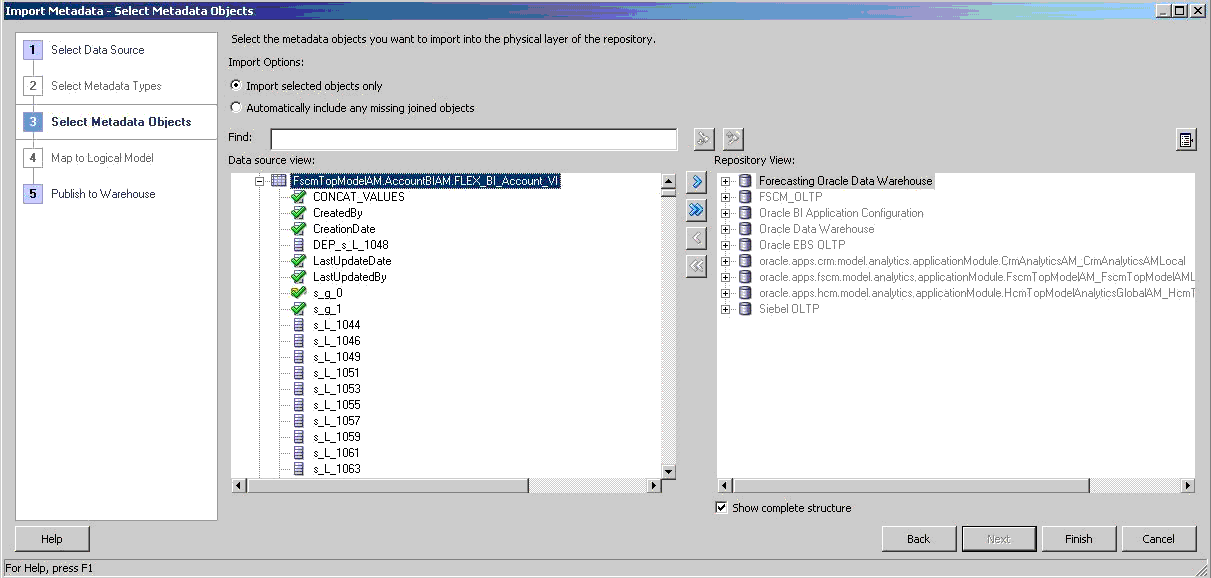Click the Help button
Screen dimensions: 1211x578
[52, 539]
